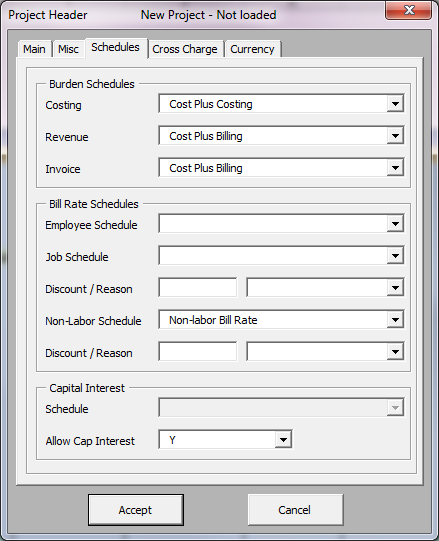Open the Cross Charge tab

(185, 49)
